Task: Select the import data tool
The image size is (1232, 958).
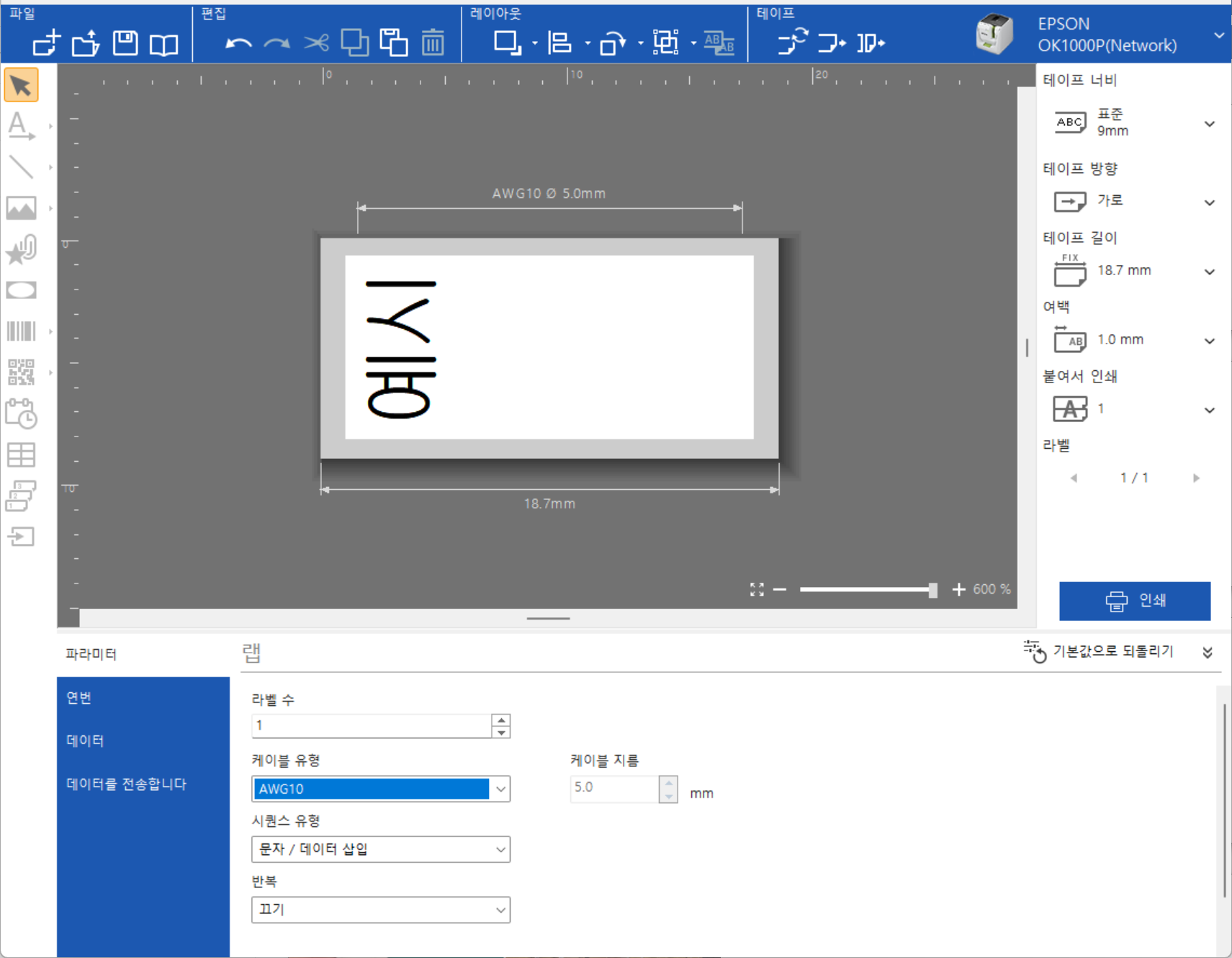Action: [x=21, y=537]
